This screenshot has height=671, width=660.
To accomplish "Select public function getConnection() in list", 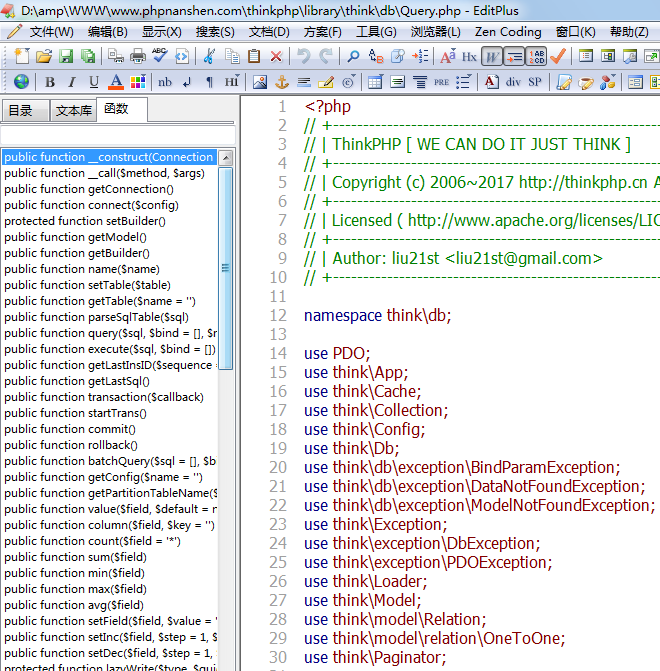I will 109,189.
